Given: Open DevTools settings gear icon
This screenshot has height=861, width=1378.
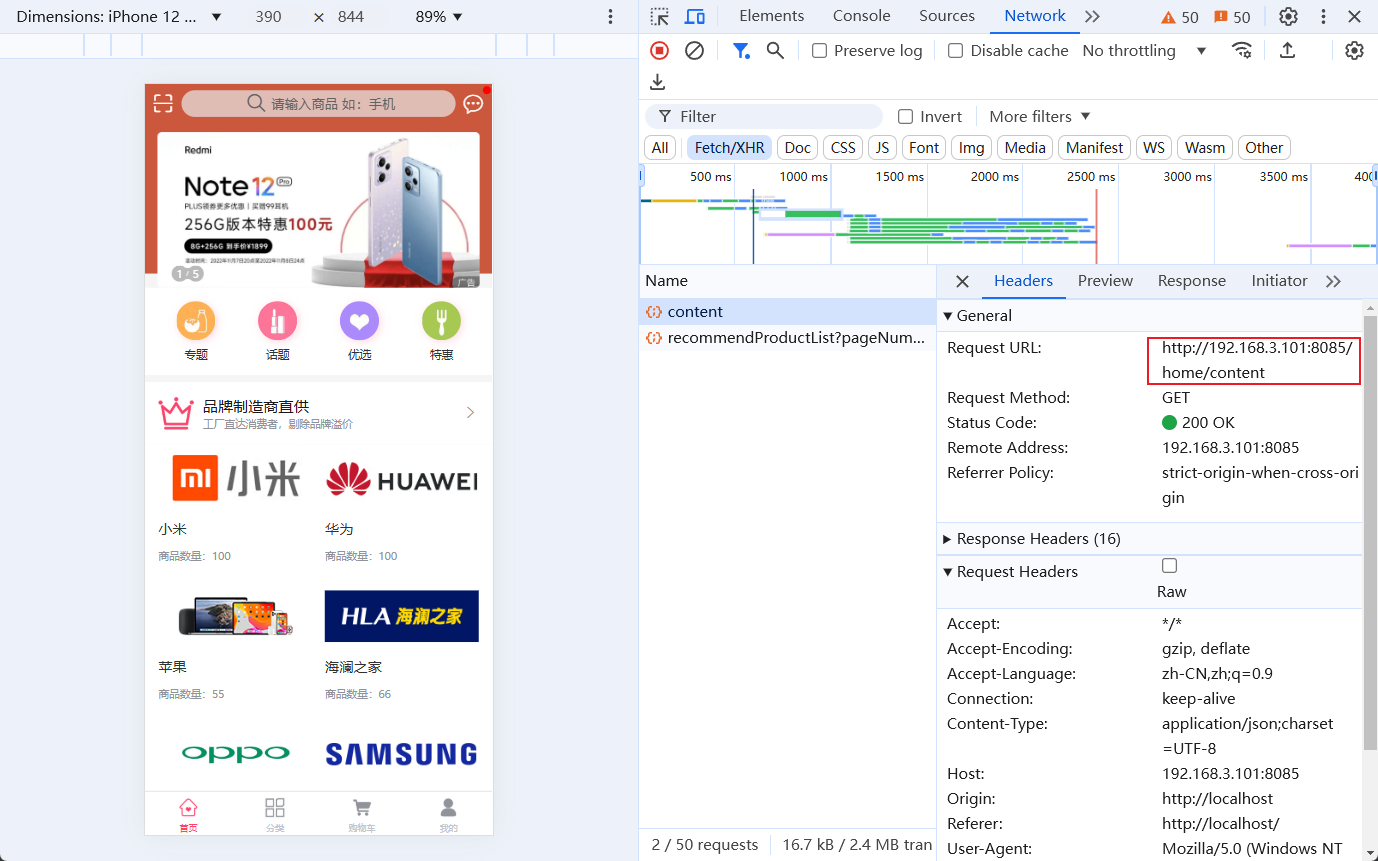Looking at the screenshot, I should coord(1288,16).
